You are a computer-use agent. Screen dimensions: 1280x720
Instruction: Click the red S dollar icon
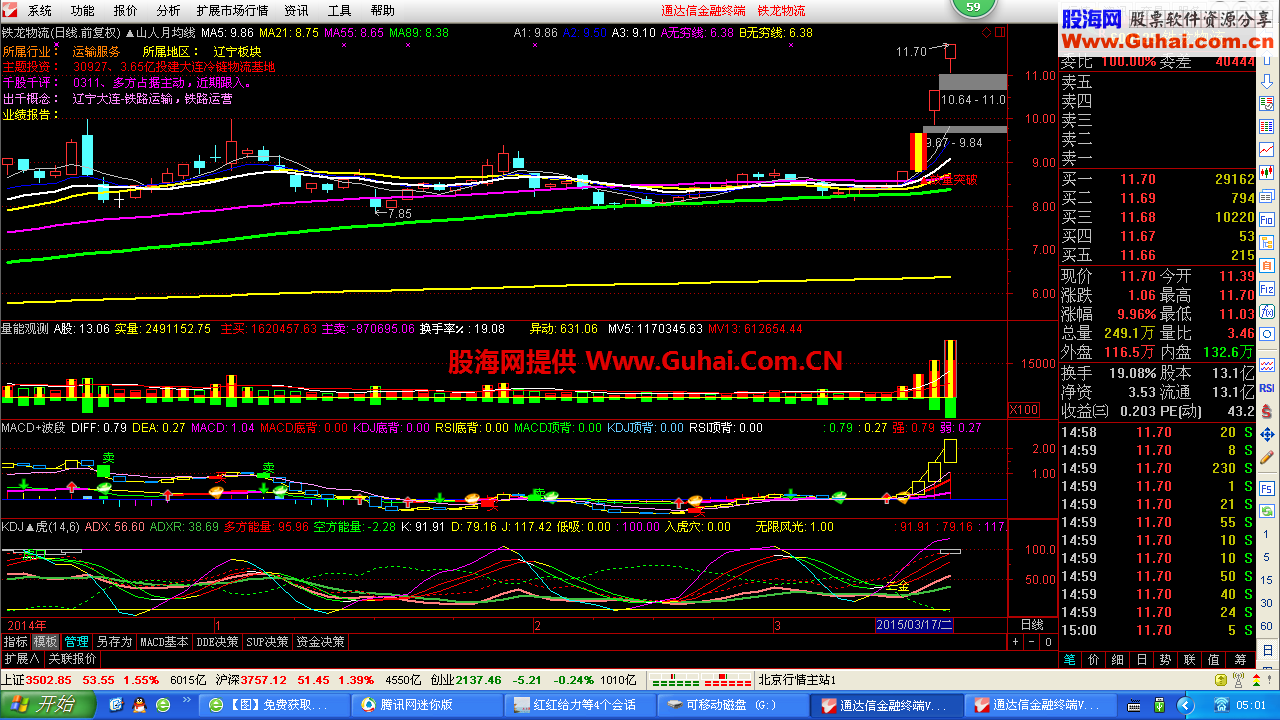[1267, 411]
